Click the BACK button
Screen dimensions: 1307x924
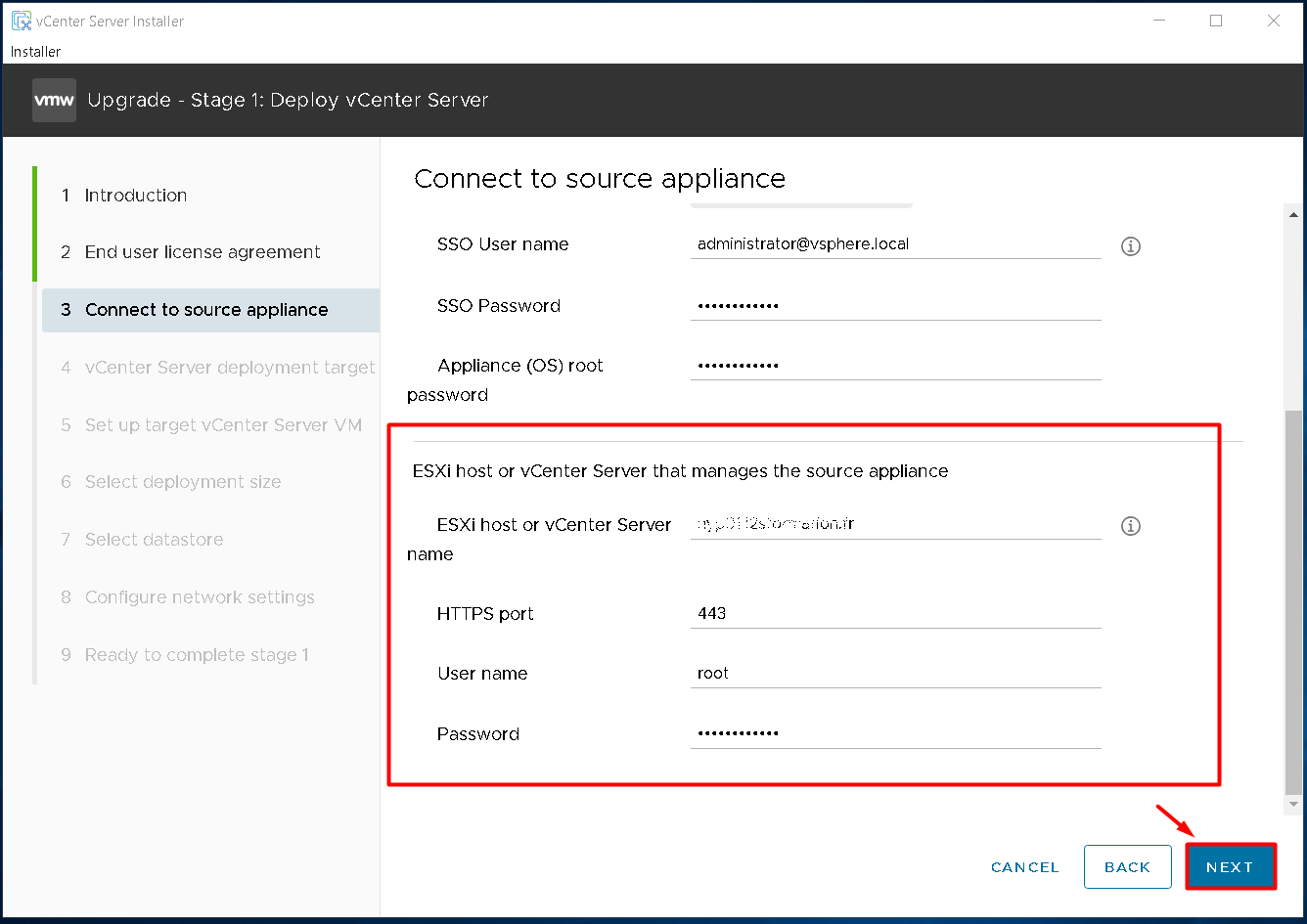tap(1127, 867)
